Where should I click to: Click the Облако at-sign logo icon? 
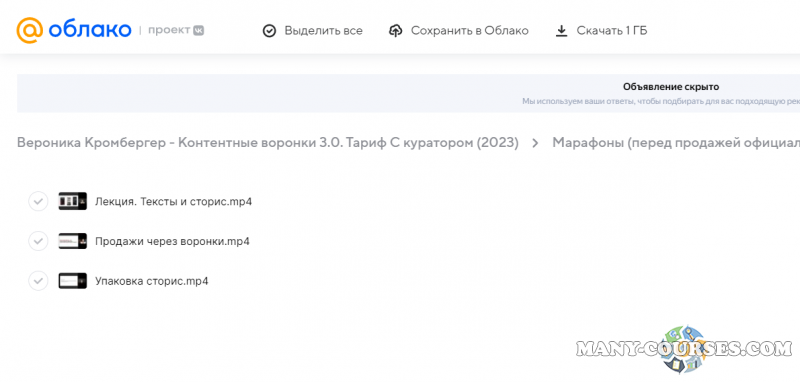[30, 31]
